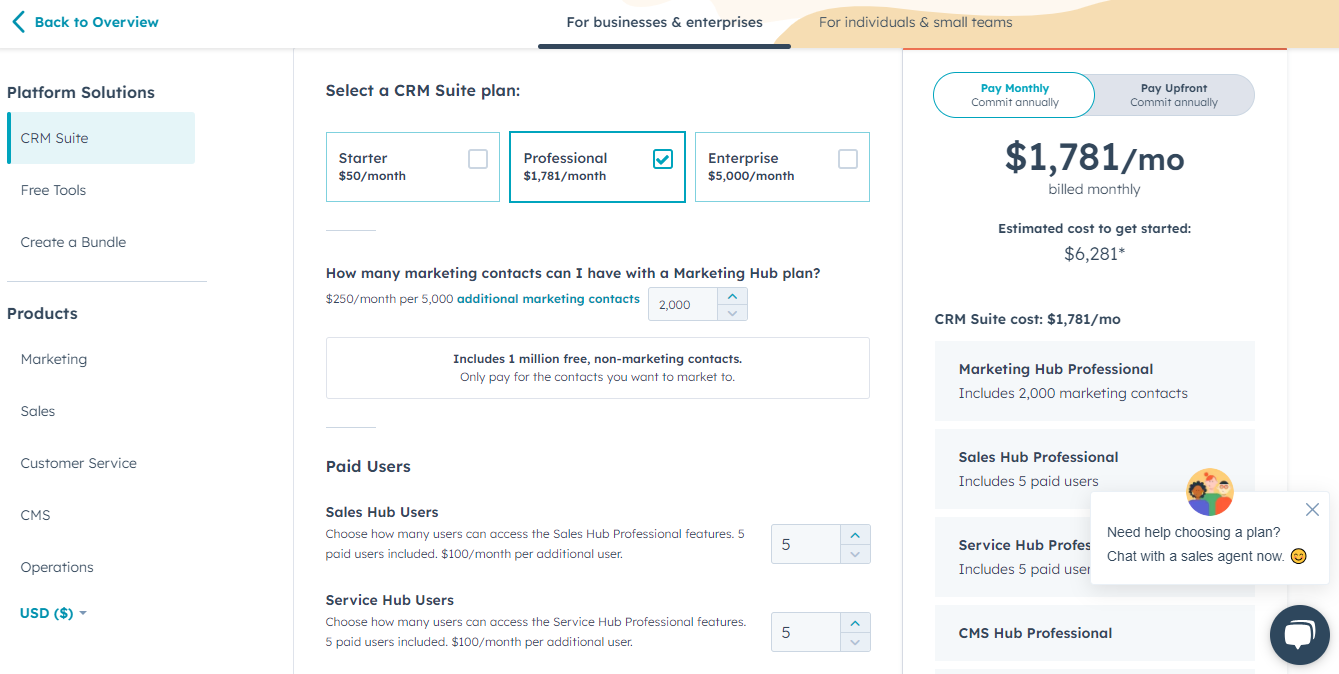The width and height of the screenshot is (1339, 674).
Task: Click the $1,781/mo total price
Action: click(x=1094, y=158)
